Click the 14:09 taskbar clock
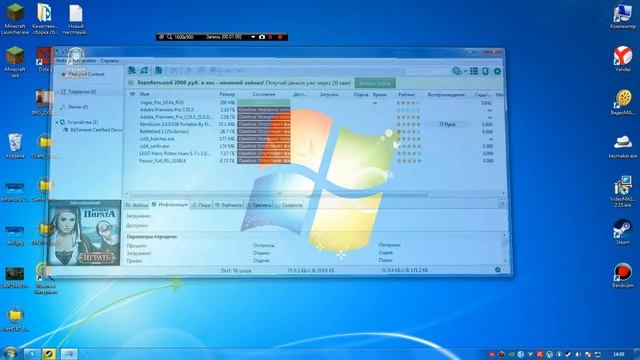The image size is (640, 360). (x=618, y=354)
